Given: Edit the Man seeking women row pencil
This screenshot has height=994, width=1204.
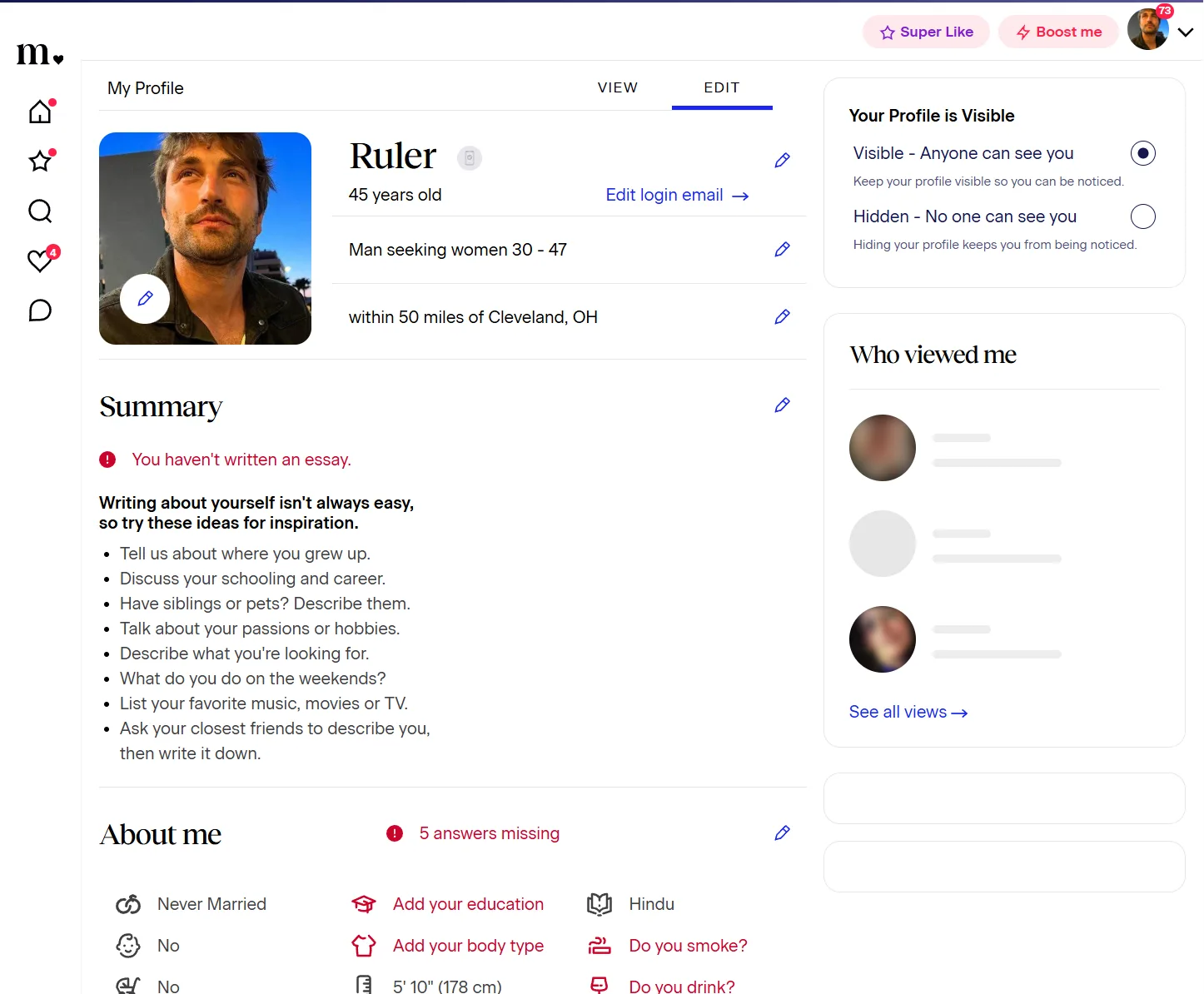Looking at the screenshot, I should coord(782,249).
